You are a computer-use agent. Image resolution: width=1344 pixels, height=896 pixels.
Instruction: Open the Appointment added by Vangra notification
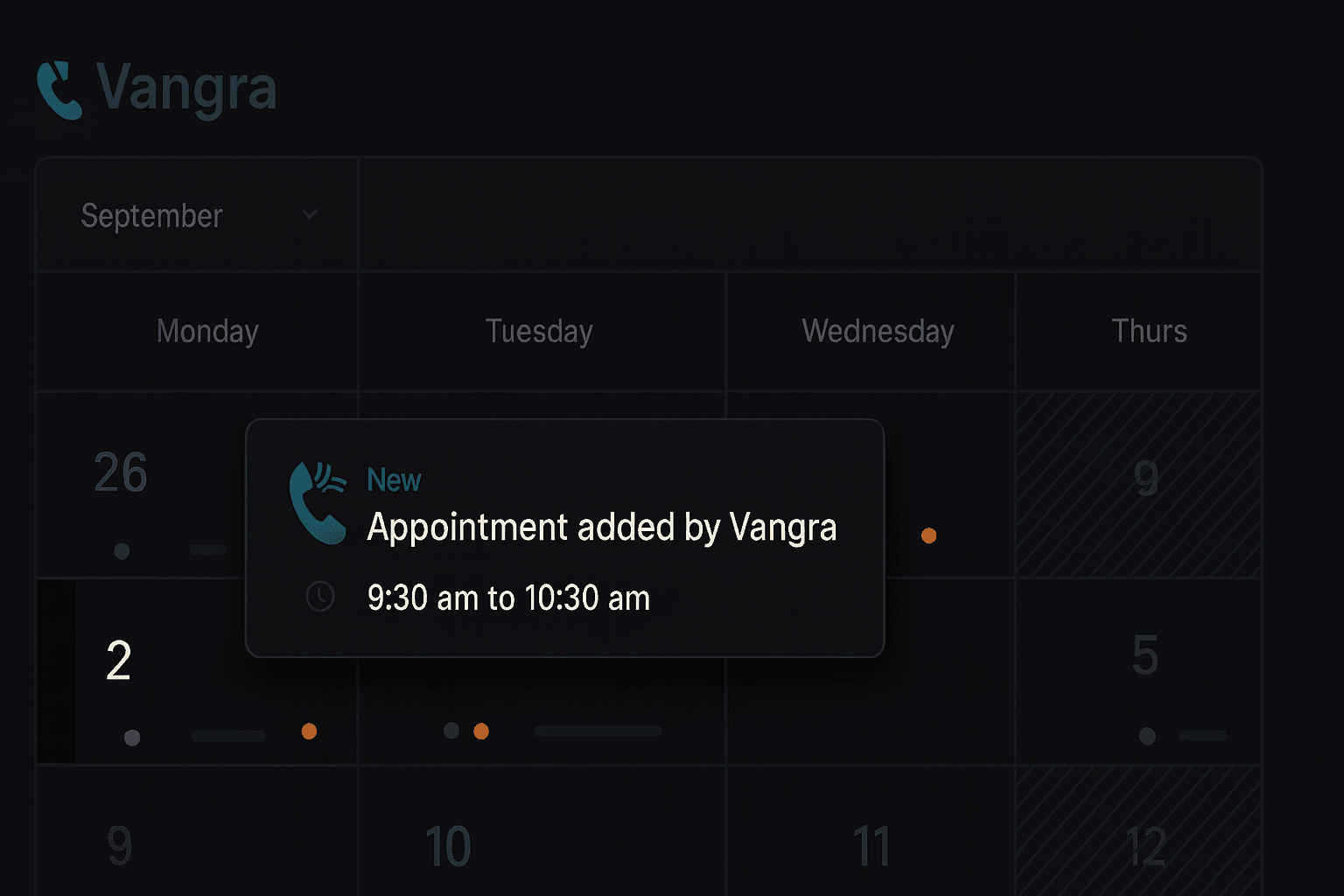click(x=601, y=528)
